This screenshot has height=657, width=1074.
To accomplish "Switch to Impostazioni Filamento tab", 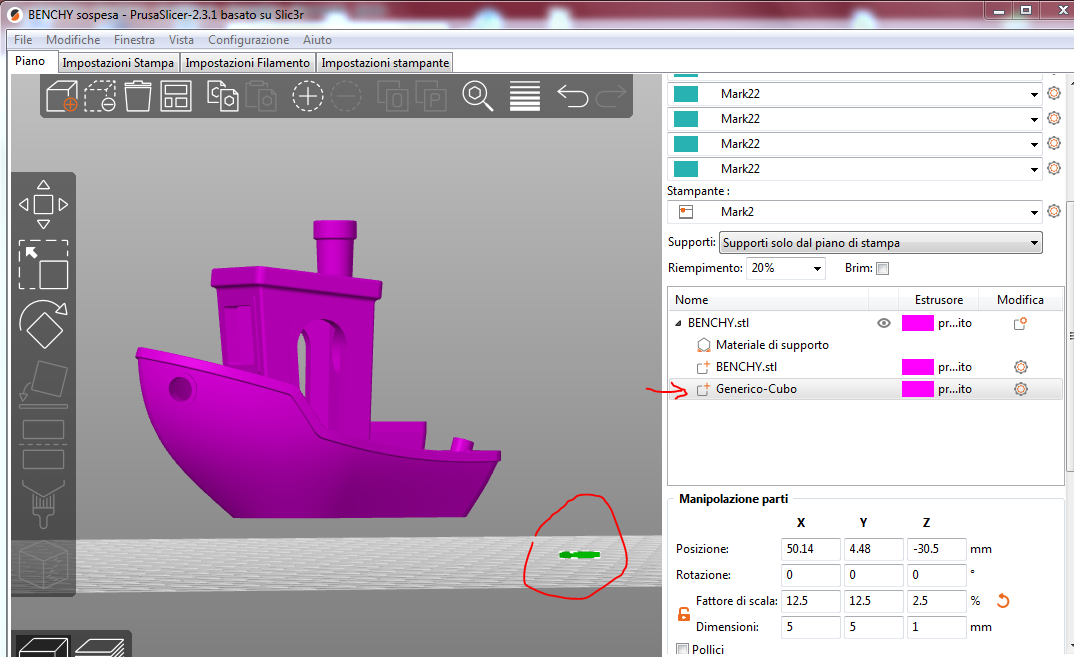I will tap(247, 62).
